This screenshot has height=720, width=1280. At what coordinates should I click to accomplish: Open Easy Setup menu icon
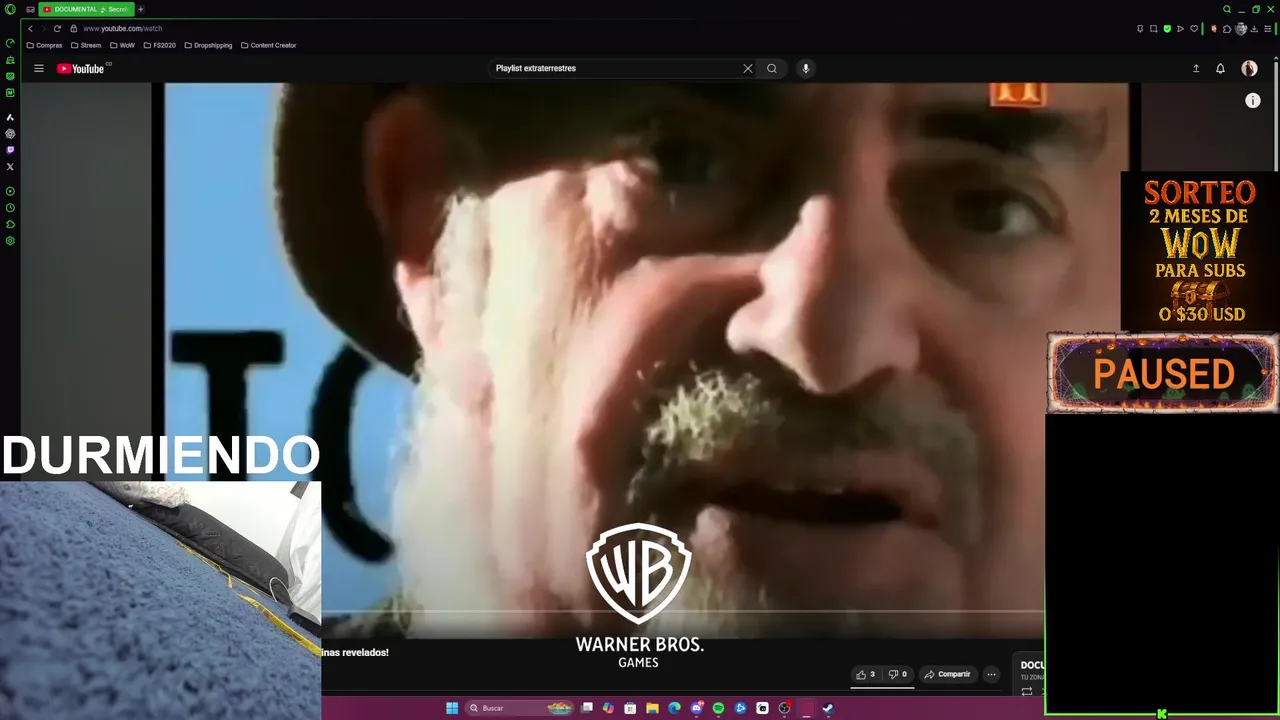1267,28
